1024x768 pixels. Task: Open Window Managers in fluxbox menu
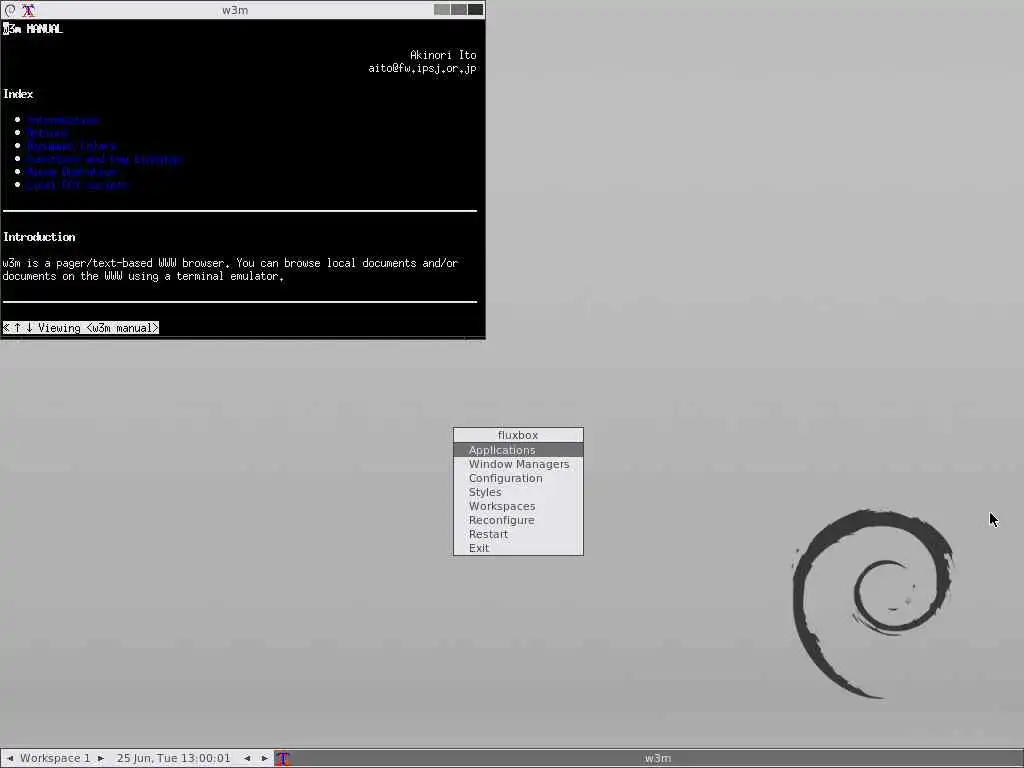coord(518,464)
